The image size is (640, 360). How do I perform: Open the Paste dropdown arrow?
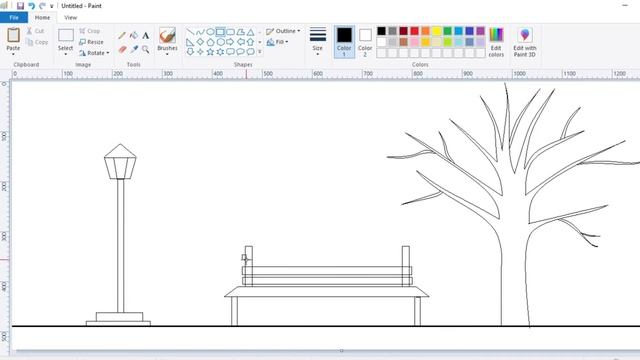[13, 54]
